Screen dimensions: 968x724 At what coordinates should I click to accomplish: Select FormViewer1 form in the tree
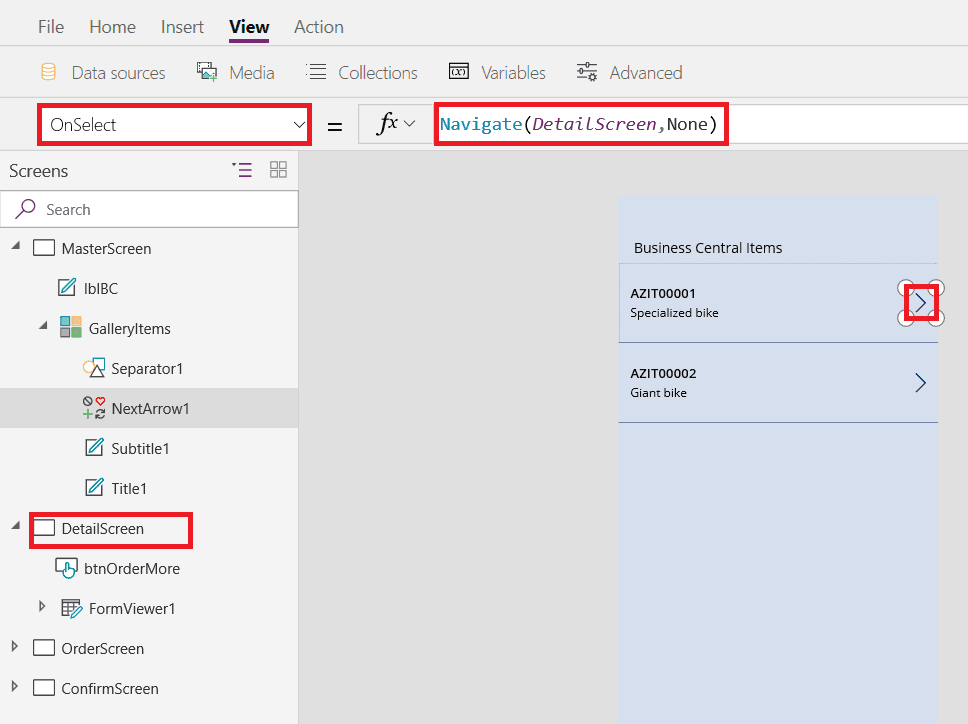click(x=132, y=609)
